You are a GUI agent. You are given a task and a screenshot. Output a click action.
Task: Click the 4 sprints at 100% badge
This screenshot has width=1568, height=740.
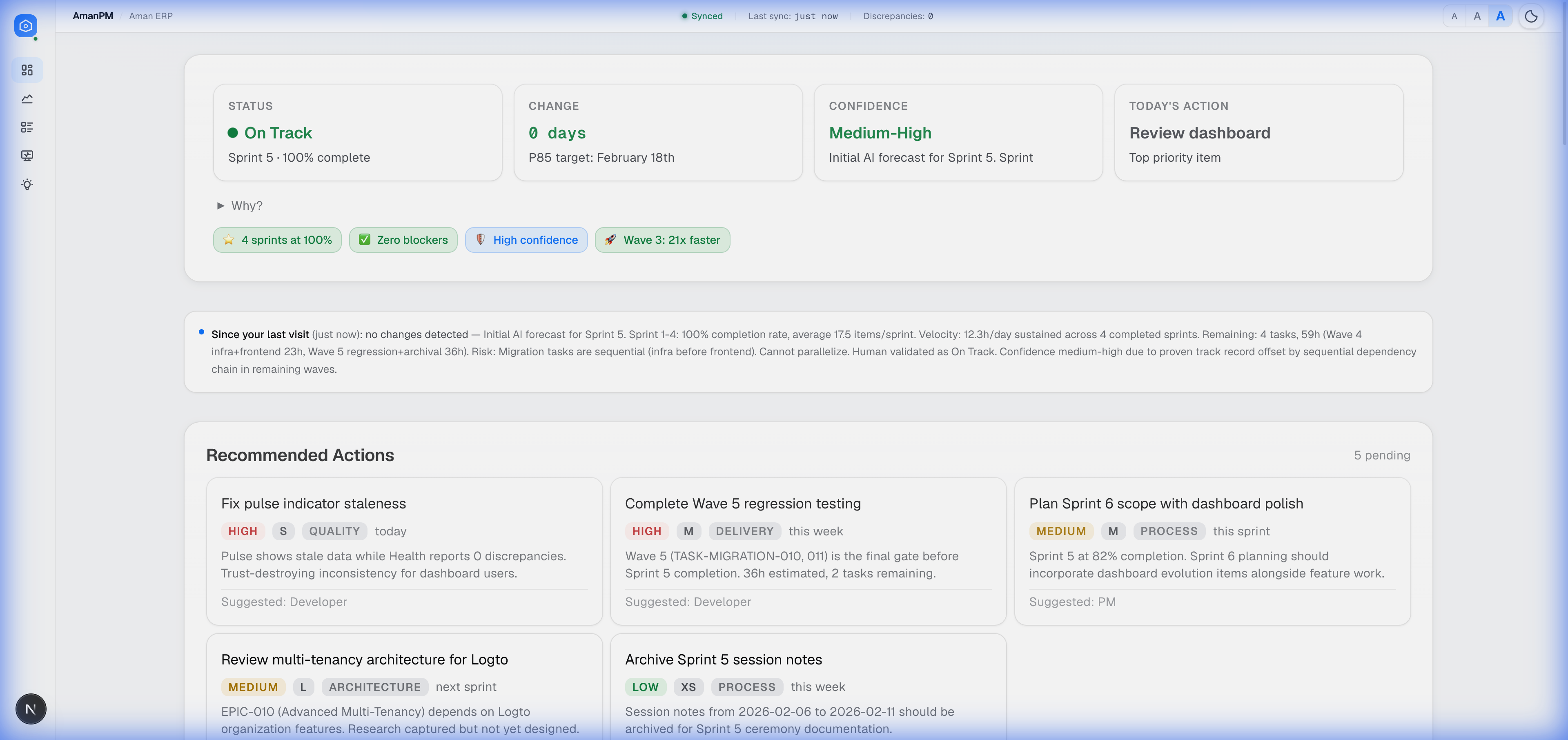tap(277, 240)
